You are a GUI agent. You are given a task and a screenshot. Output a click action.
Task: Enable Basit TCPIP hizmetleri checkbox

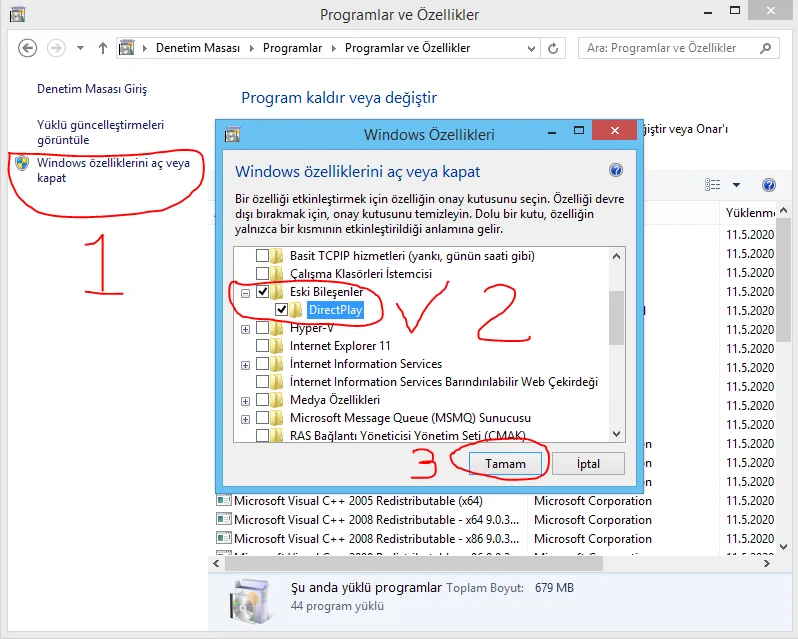click(263, 255)
